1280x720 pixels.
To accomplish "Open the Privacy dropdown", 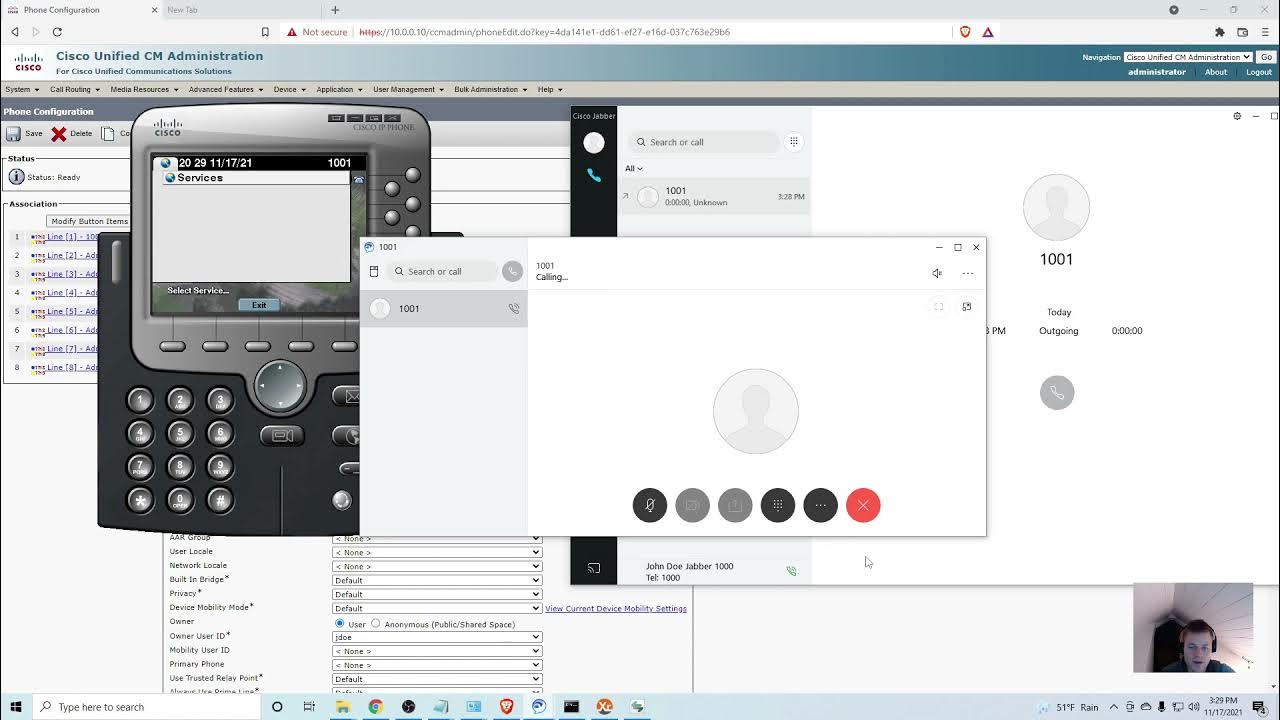I will (x=437, y=594).
